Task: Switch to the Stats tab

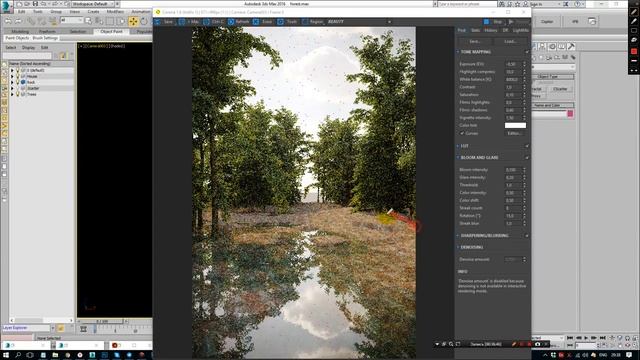Action: pyautogui.click(x=476, y=30)
